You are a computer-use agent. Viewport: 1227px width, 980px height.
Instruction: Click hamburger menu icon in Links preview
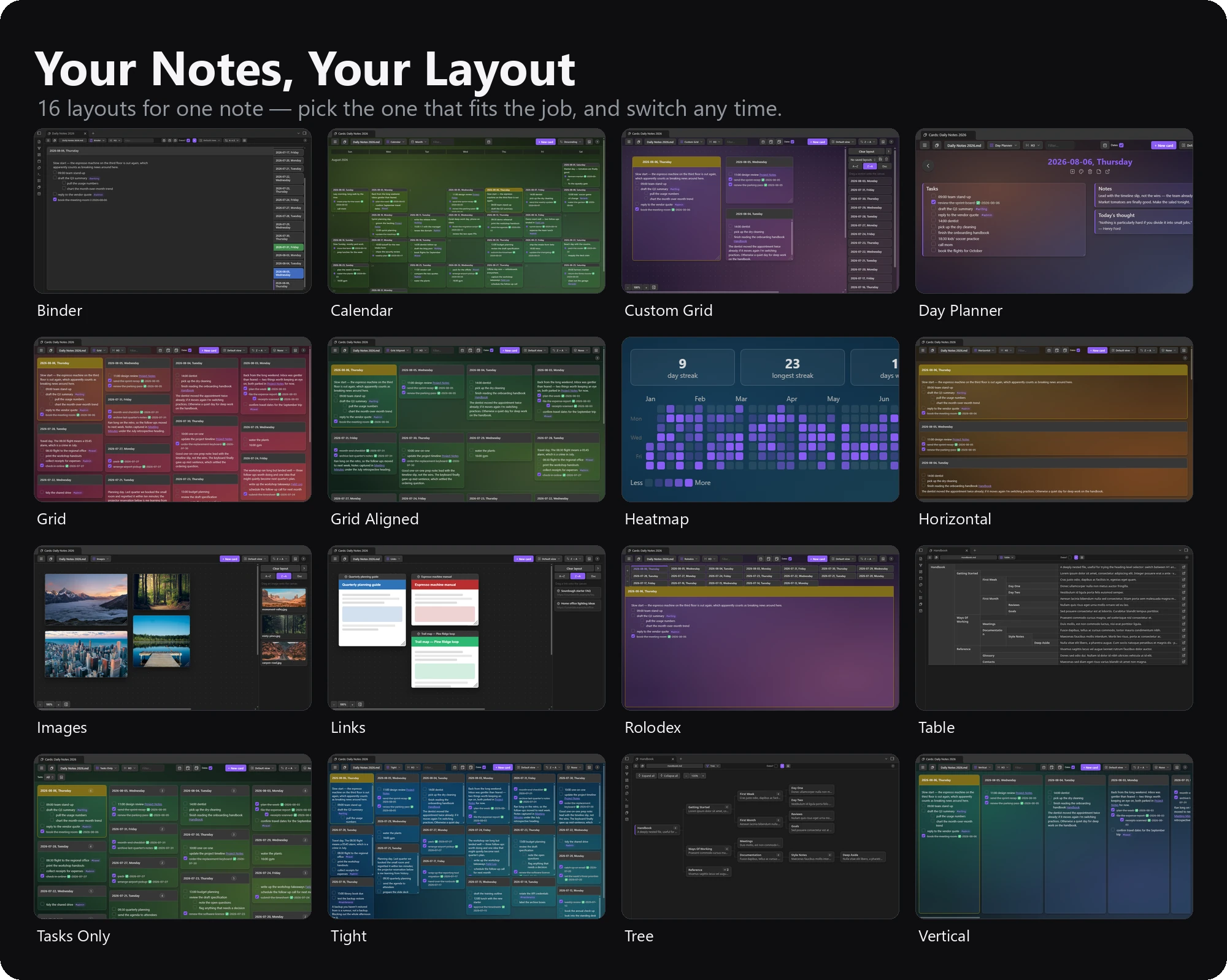335,559
